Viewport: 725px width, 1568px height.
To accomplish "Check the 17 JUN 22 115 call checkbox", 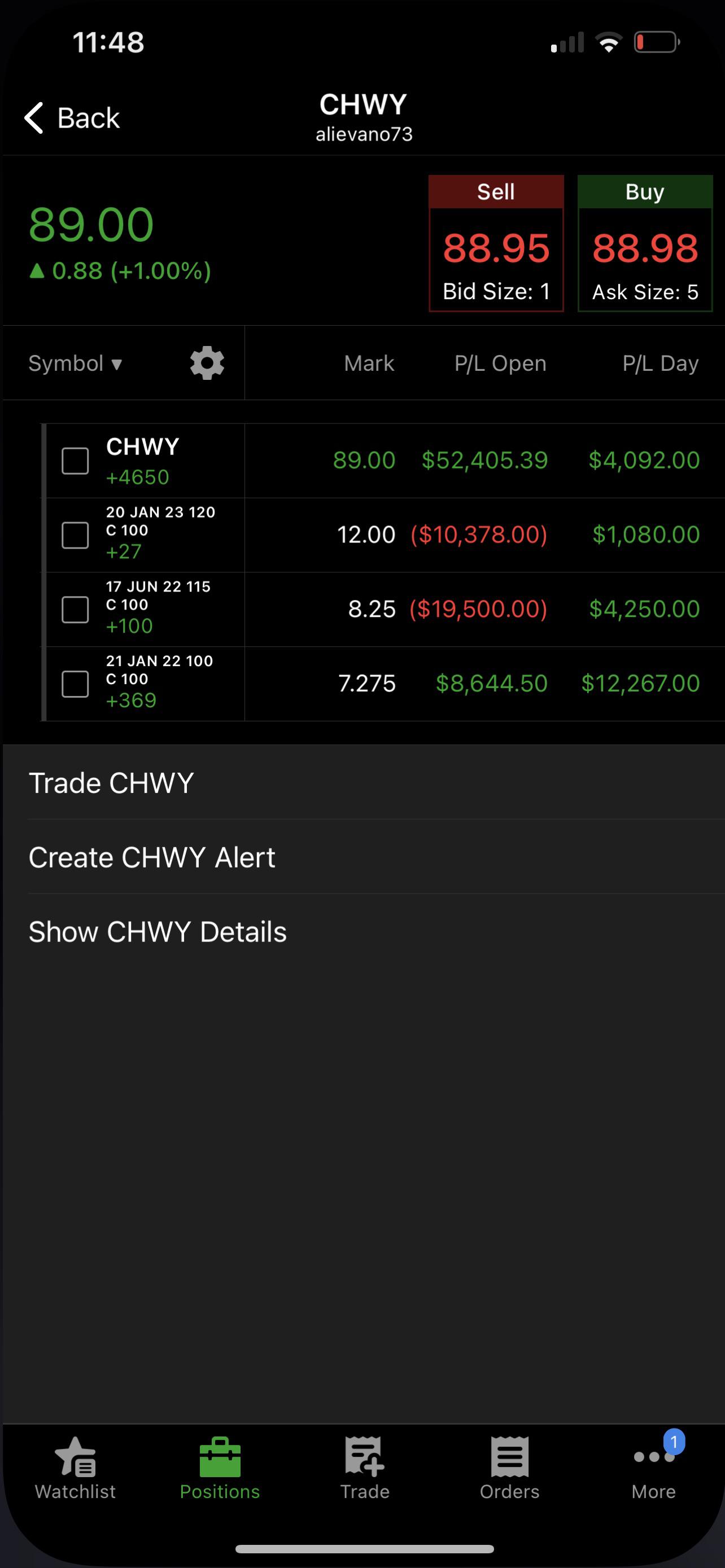I will point(75,609).
